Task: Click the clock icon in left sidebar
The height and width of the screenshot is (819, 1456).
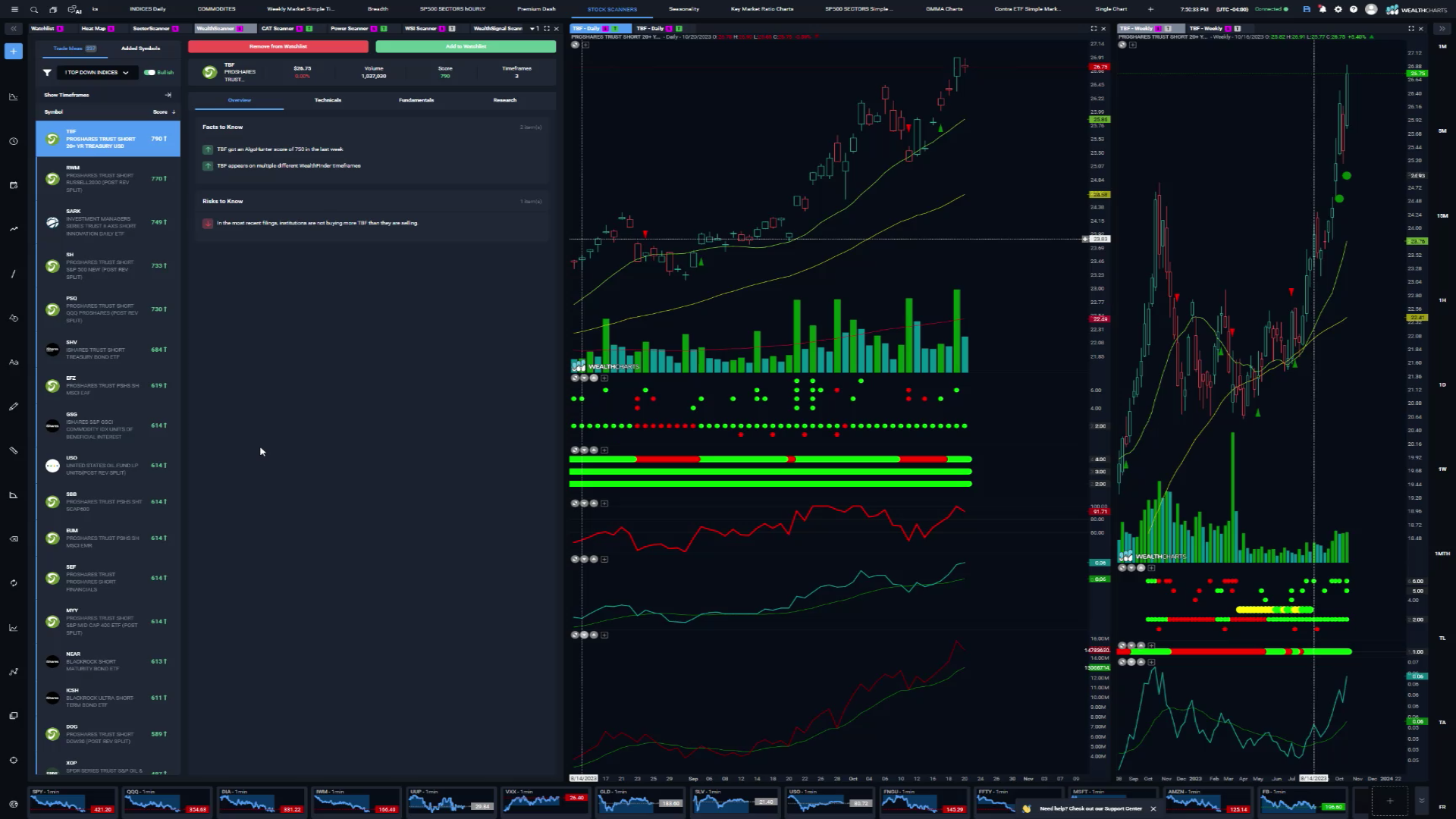Action: click(x=14, y=141)
